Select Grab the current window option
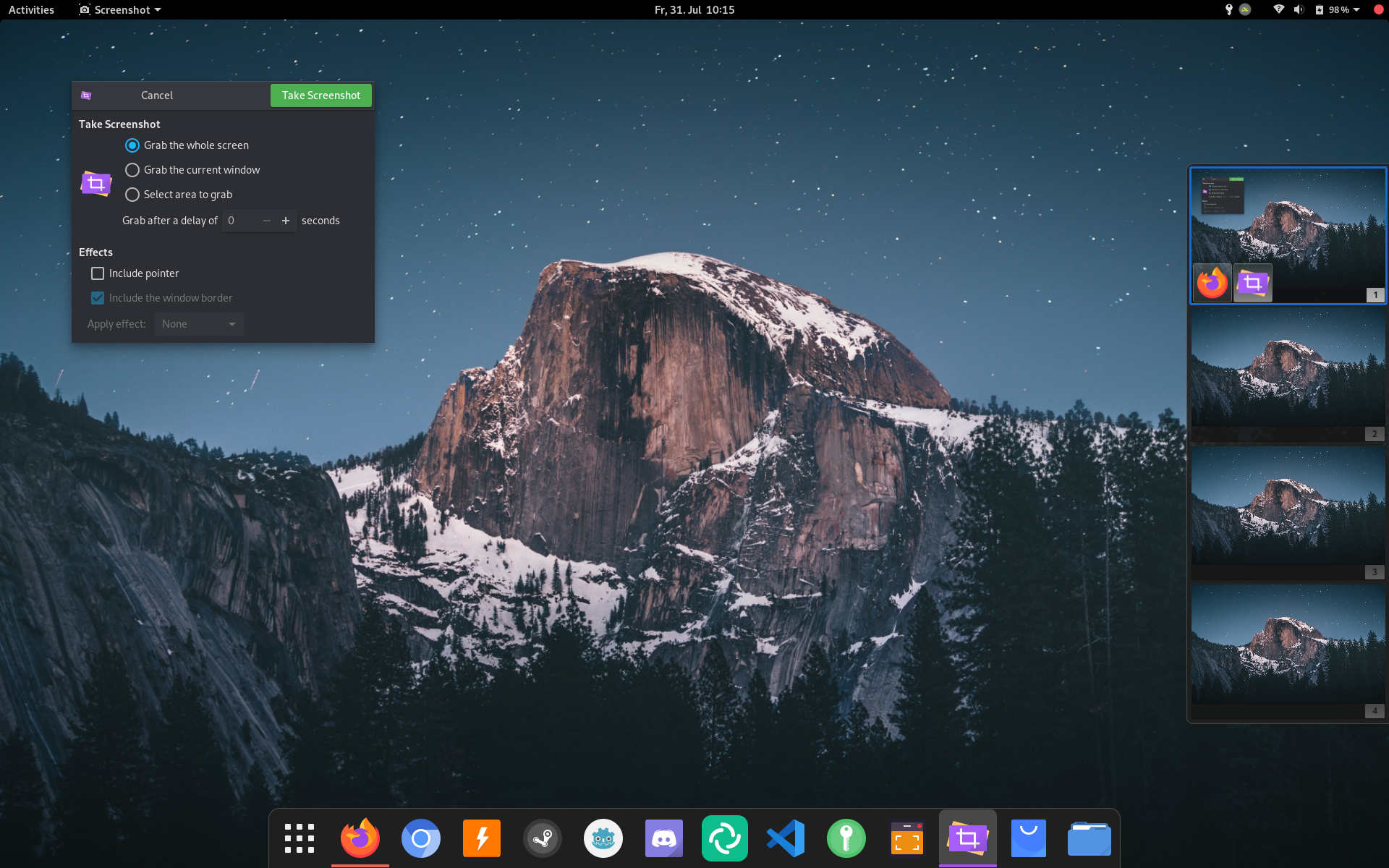 pyautogui.click(x=132, y=170)
